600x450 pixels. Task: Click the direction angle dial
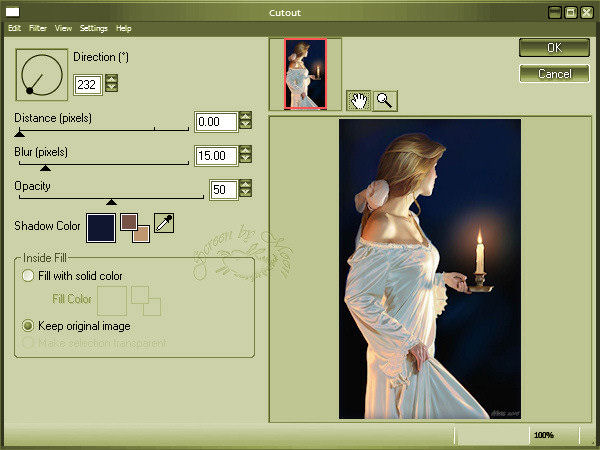[x=42, y=74]
